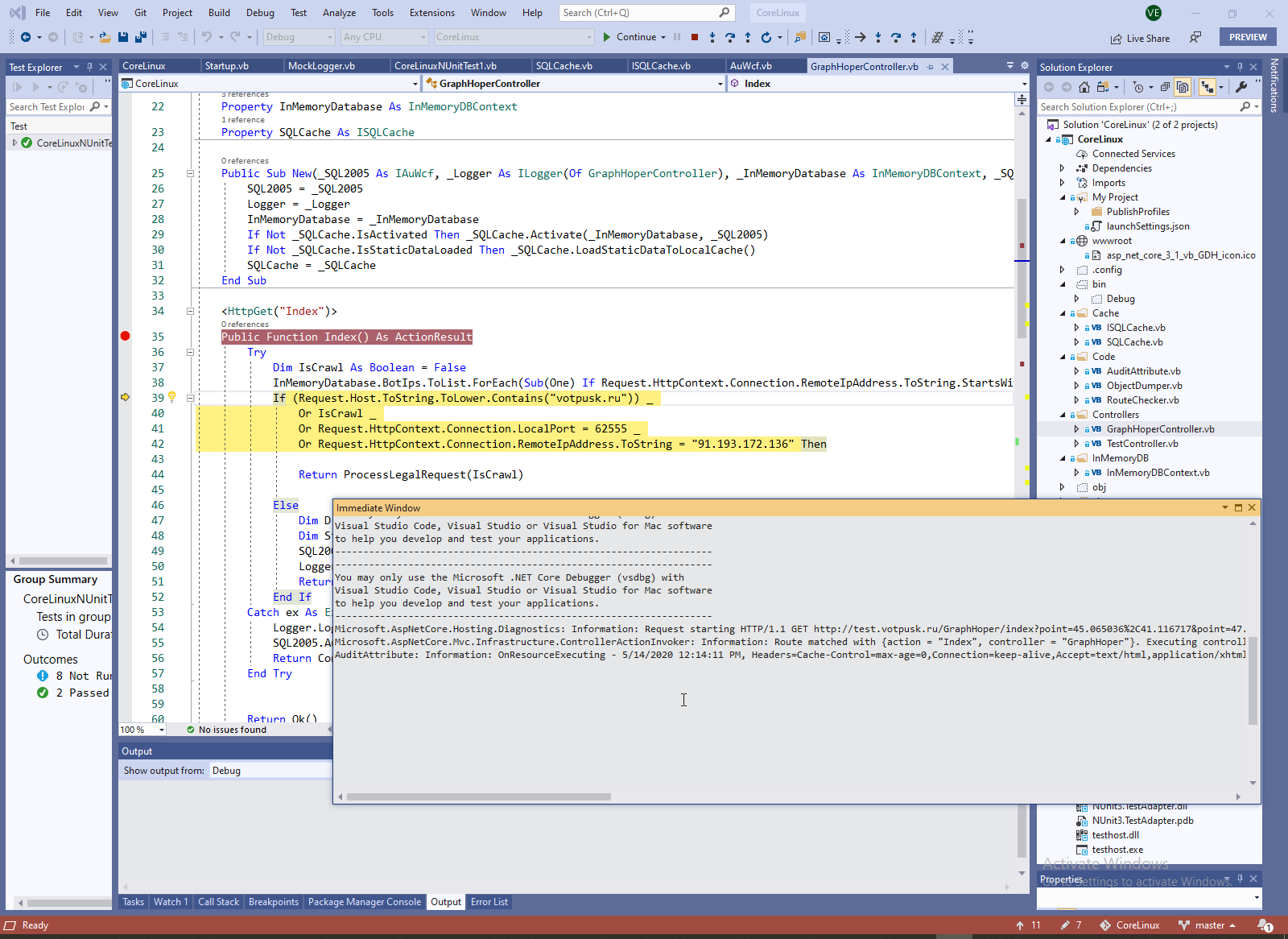Click the Collapse All icon in Solution Explorer
The width and height of the screenshot is (1288, 939).
1165,87
